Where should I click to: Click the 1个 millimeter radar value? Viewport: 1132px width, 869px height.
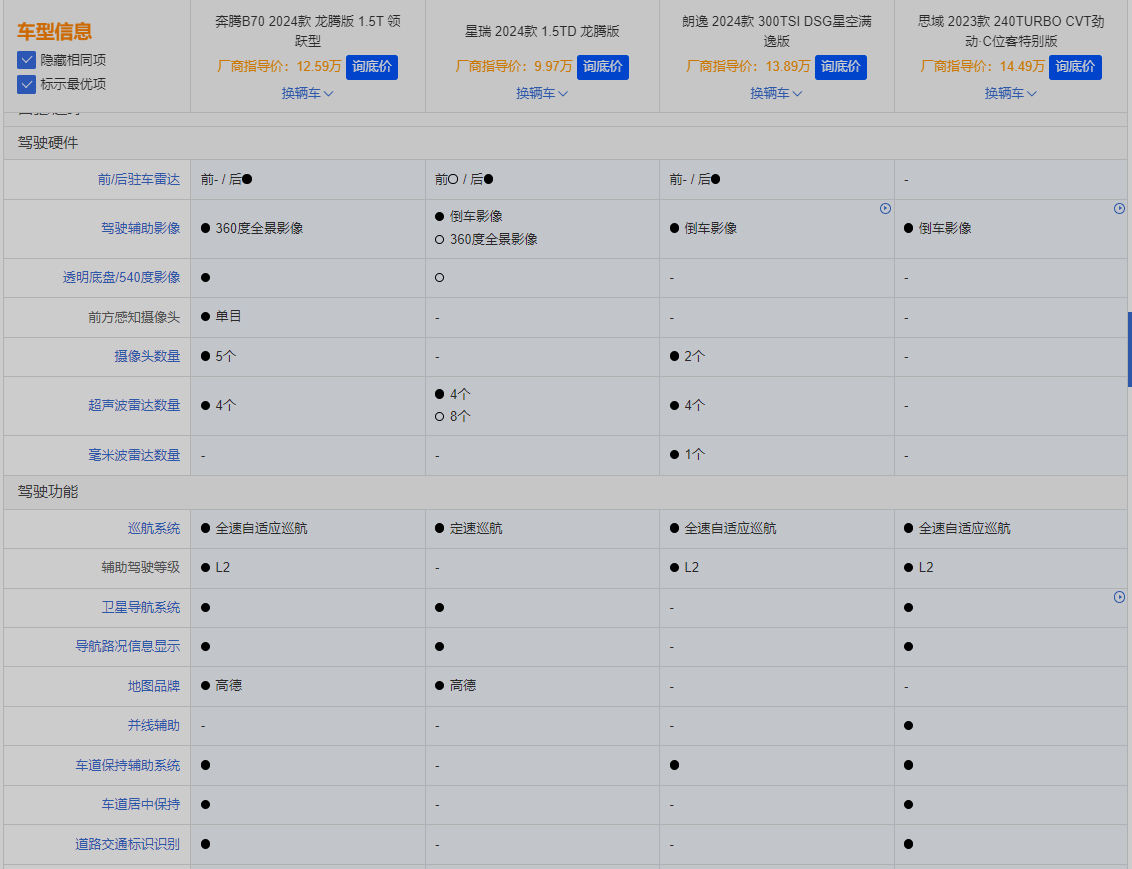pos(695,454)
